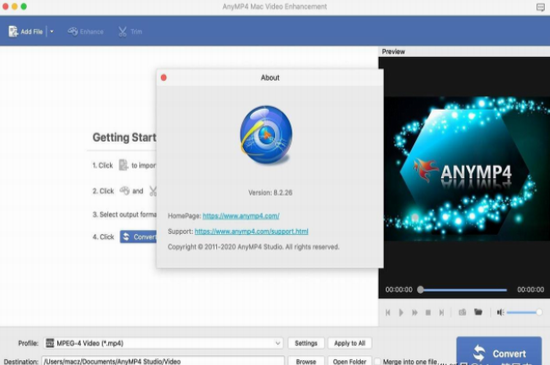The width and height of the screenshot is (550, 365).
Task: Adjust the volume slider
Action: [523, 312]
